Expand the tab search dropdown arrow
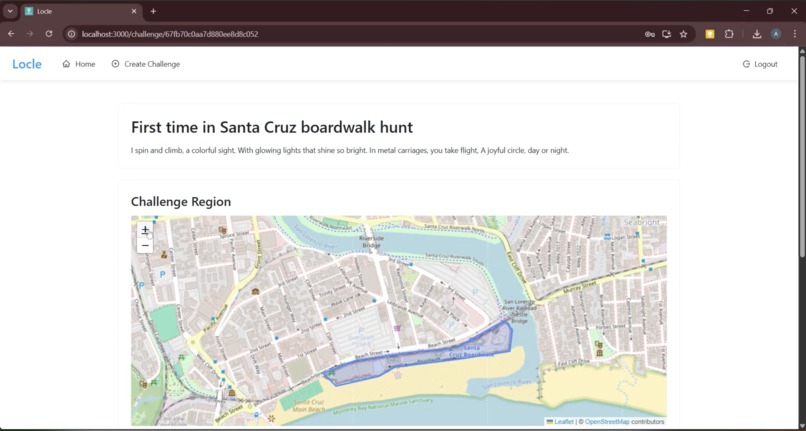Image resolution: width=806 pixels, height=431 pixels. pos(10,11)
